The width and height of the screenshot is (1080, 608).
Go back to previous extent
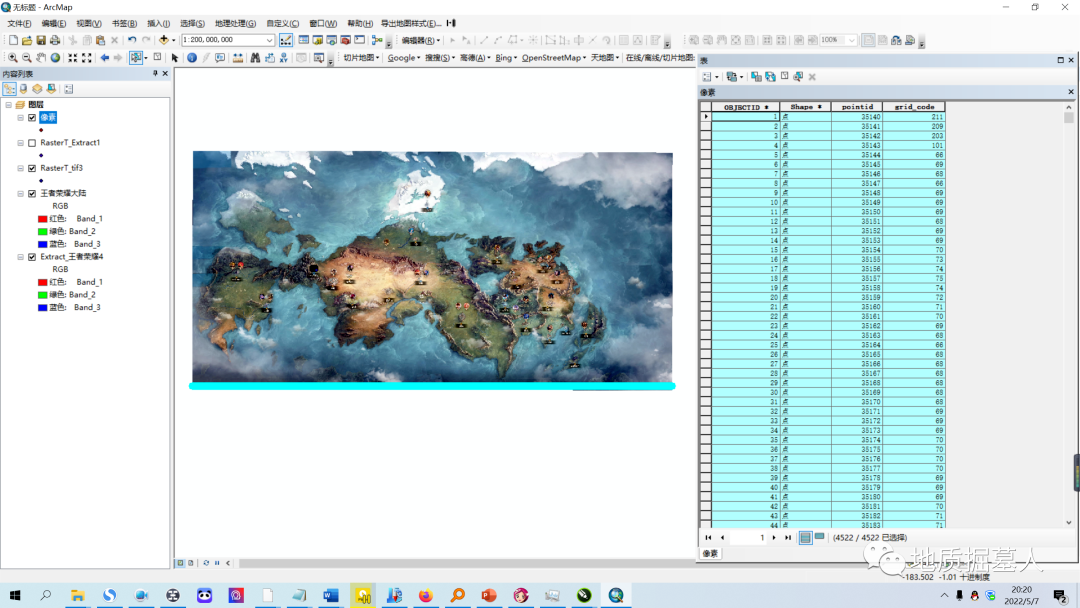coord(105,58)
